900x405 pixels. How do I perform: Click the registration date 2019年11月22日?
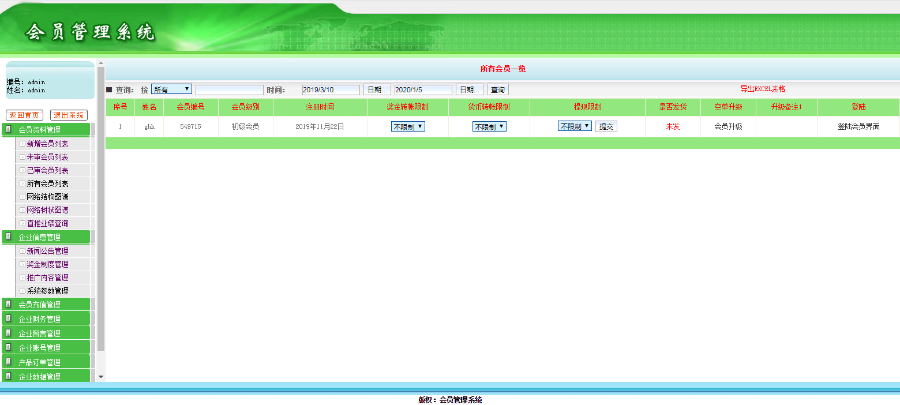(320, 126)
